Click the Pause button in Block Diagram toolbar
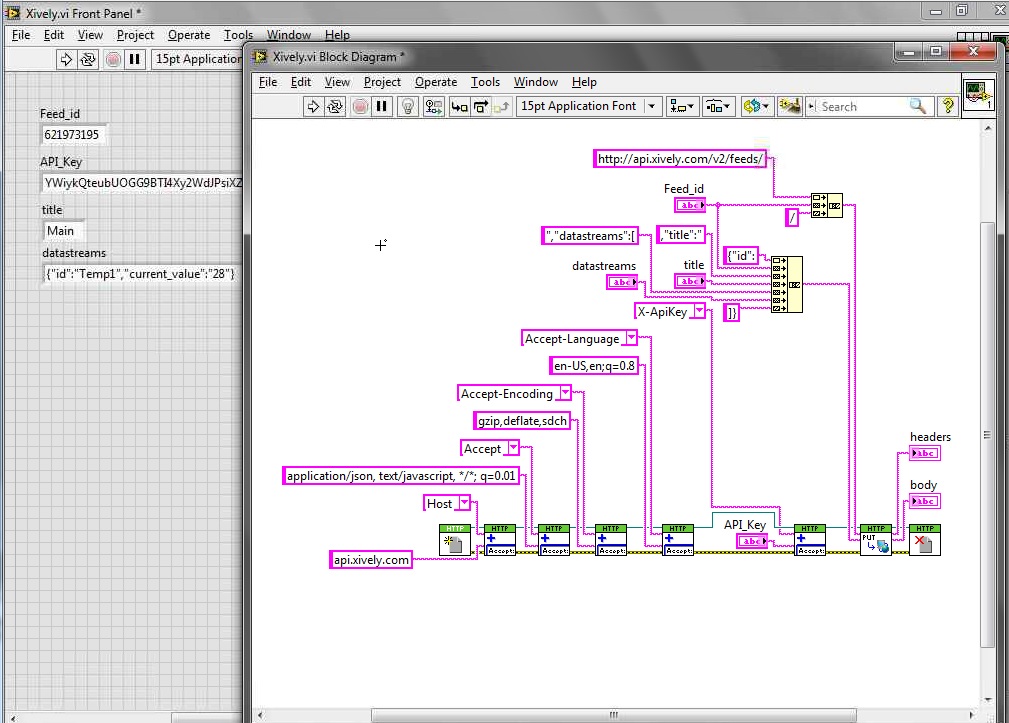 pyautogui.click(x=382, y=107)
